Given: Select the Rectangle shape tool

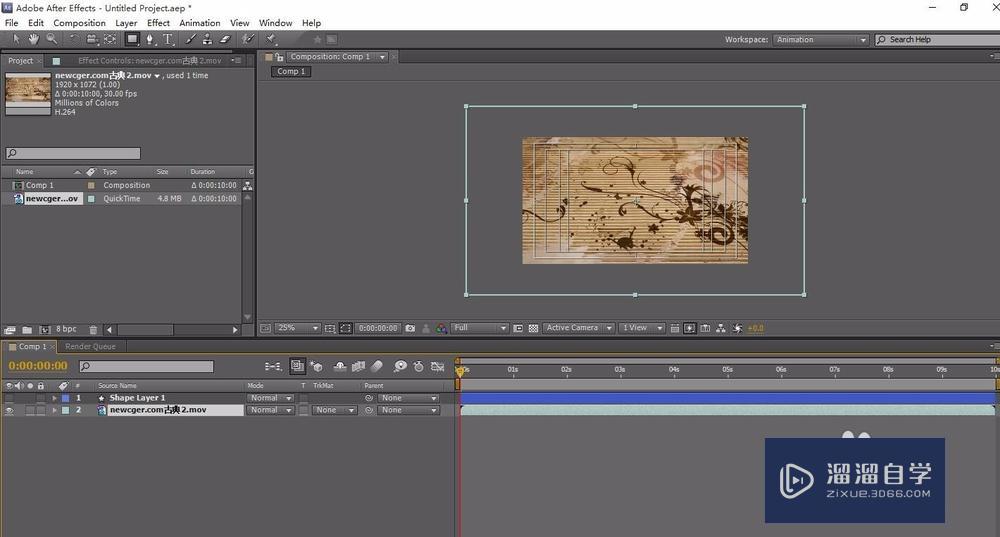Looking at the screenshot, I should pyautogui.click(x=132, y=40).
